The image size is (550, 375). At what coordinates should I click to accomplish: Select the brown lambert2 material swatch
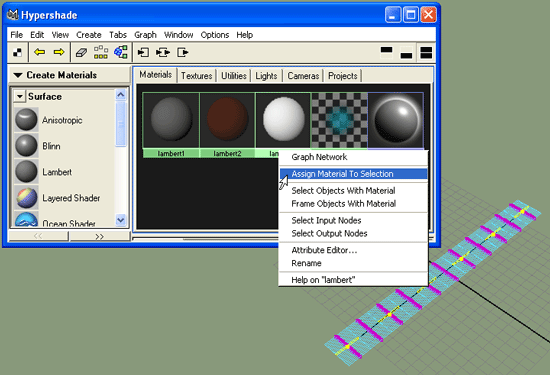click(227, 120)
